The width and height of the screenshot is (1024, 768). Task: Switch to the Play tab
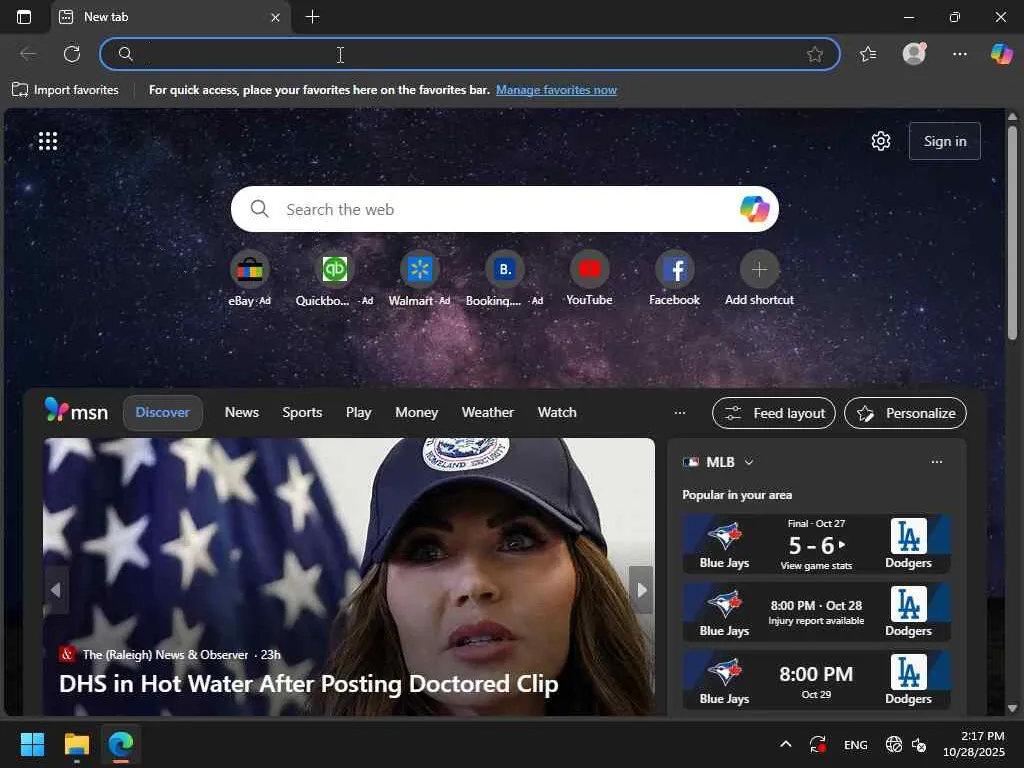click(x=359, y=413)
